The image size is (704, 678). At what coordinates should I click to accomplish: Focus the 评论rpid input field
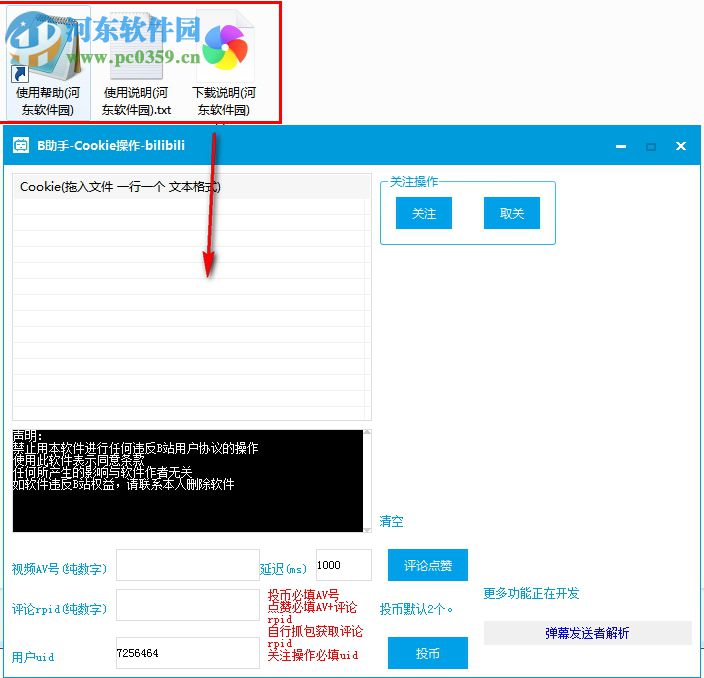point(188,605)
